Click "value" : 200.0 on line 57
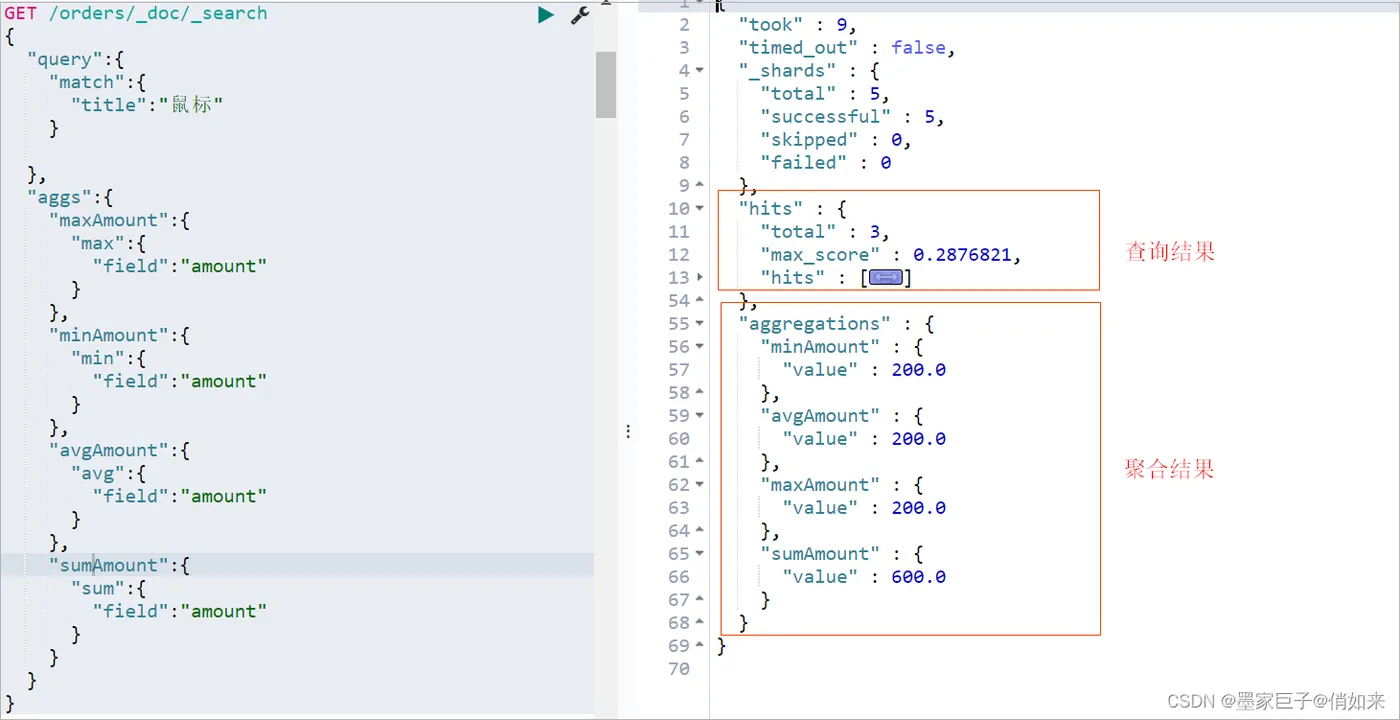The width and height of the screenshot is (1400, 720). point(864,369)
